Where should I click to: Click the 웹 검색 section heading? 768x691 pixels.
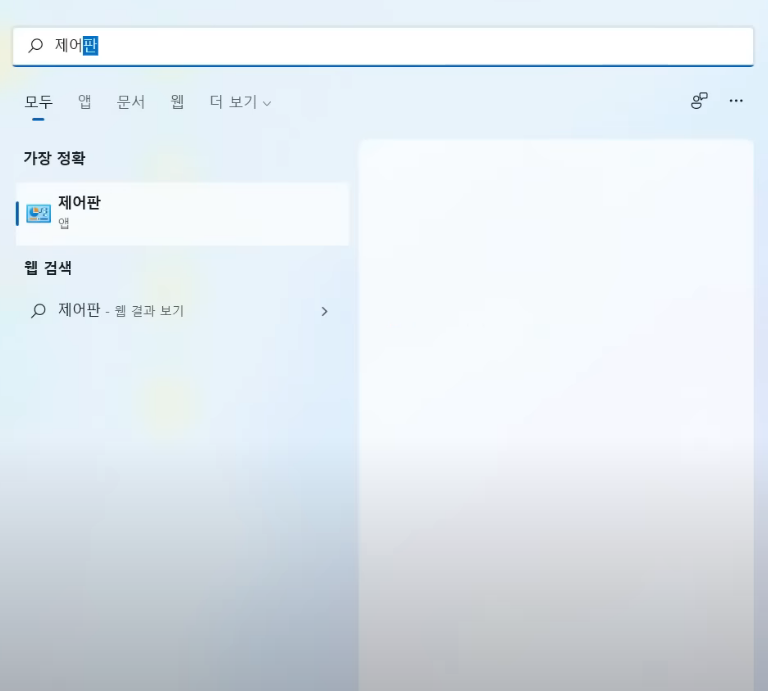pyautogui.click(x=48, y=268)
